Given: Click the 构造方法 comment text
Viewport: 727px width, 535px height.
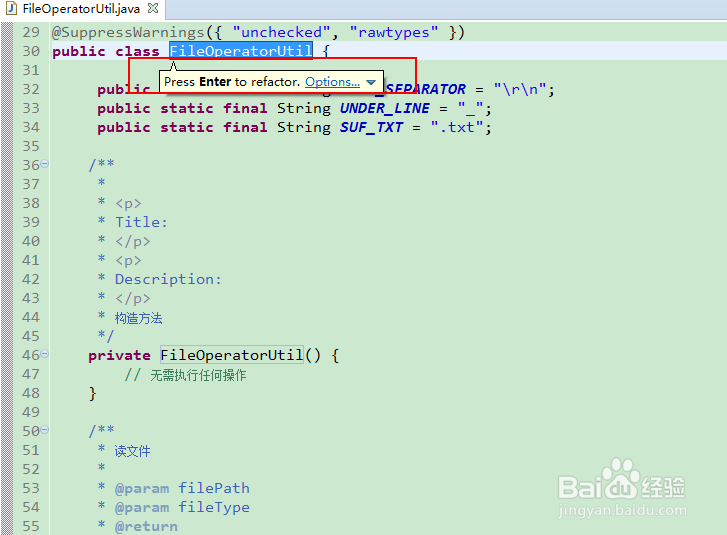Looking at the screenshot, I should 138,318.
